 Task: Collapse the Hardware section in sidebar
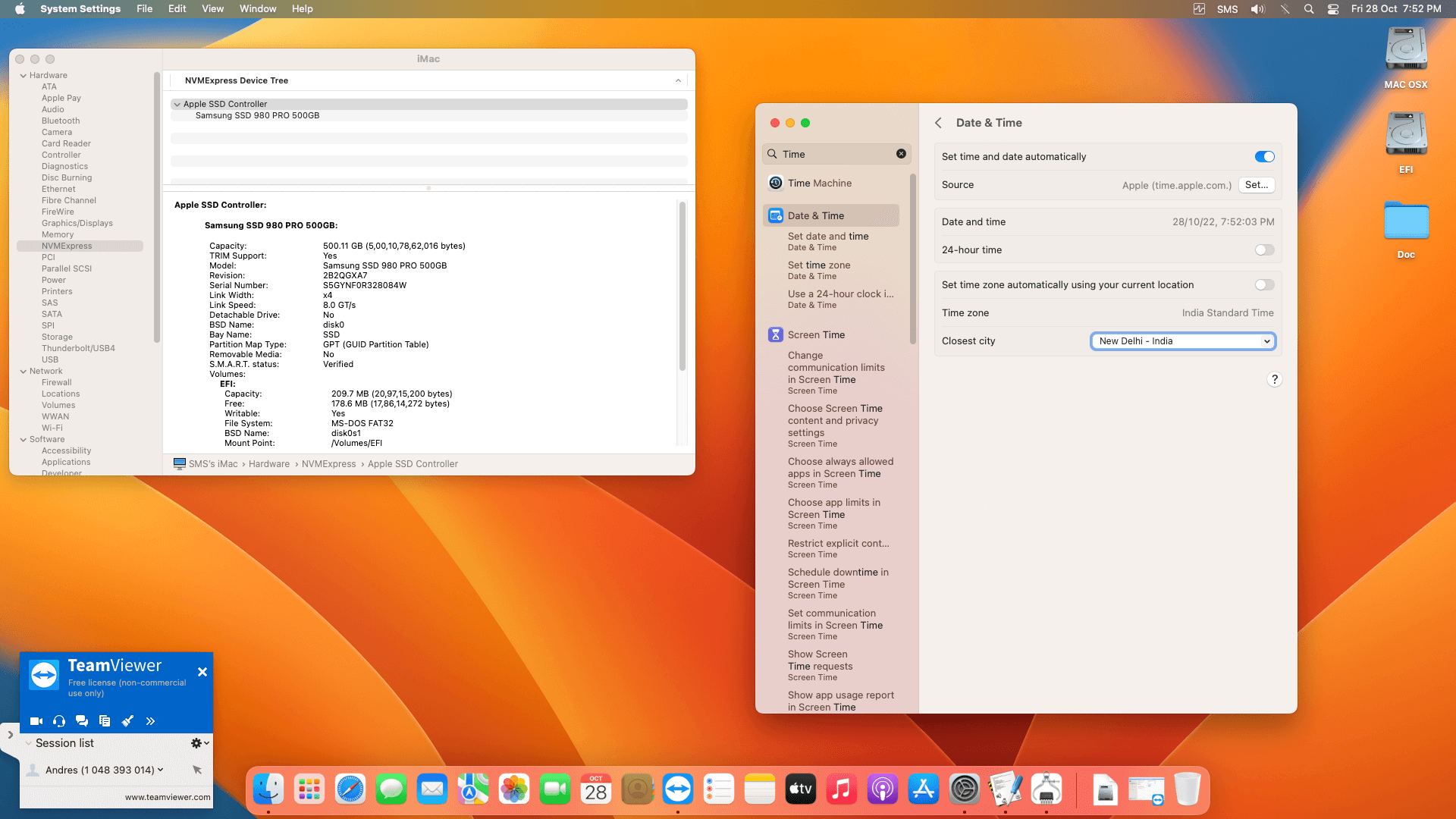point(24,76)
